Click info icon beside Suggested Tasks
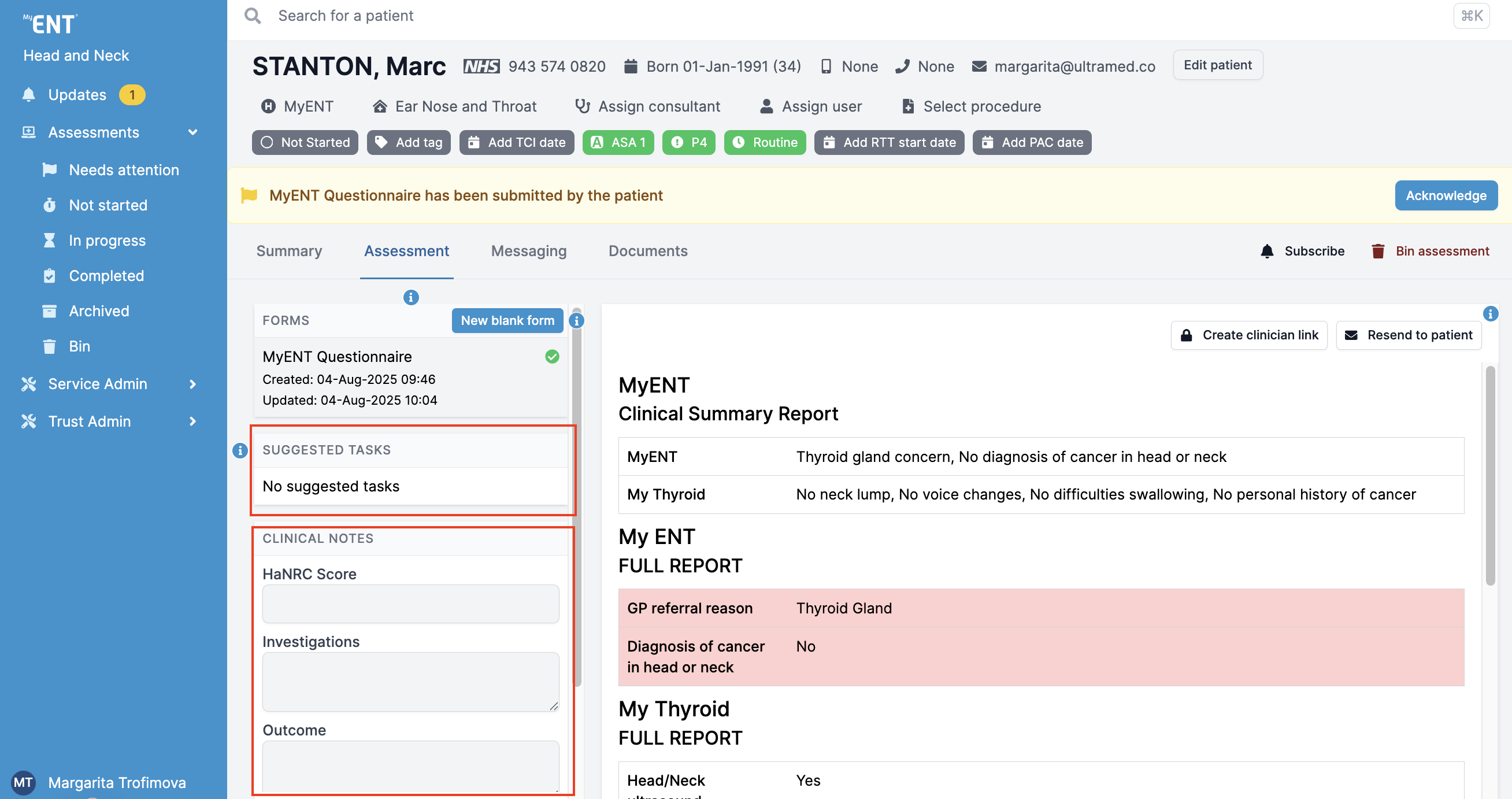Image resolution: width=1512 pixels, height=799 pixels. [239, 450]
